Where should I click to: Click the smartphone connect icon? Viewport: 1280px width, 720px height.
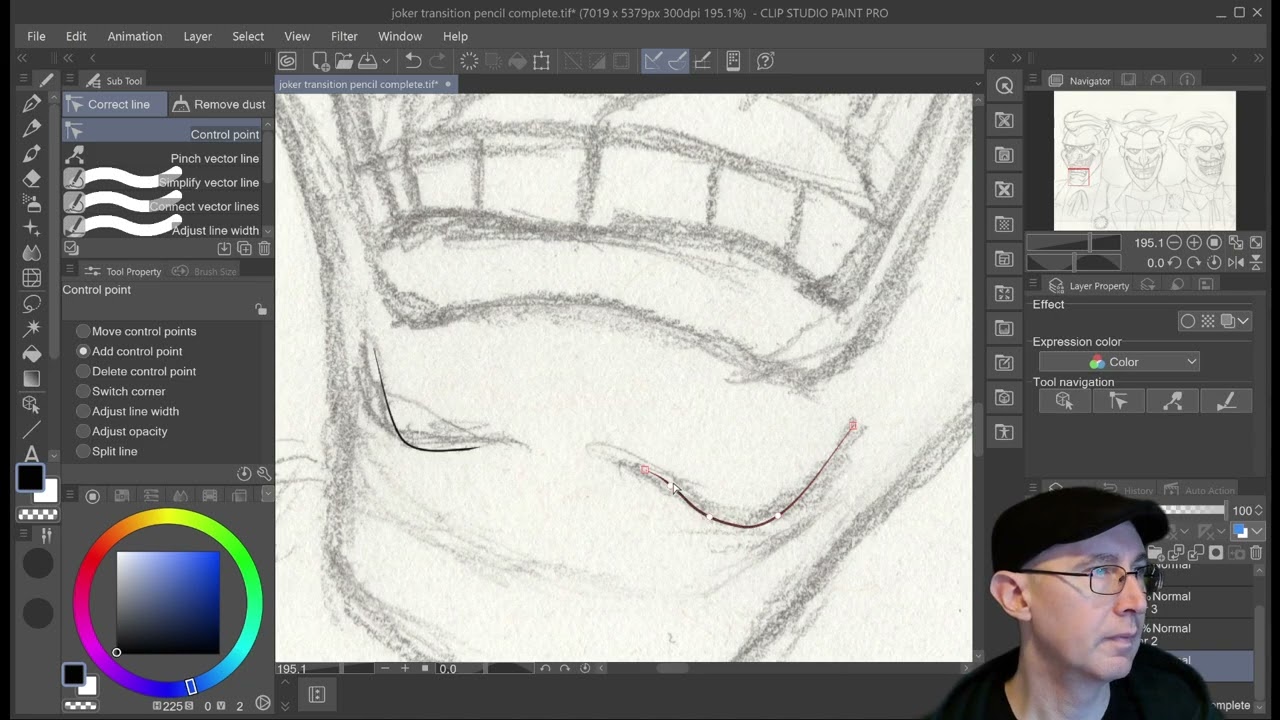[733, 61]
